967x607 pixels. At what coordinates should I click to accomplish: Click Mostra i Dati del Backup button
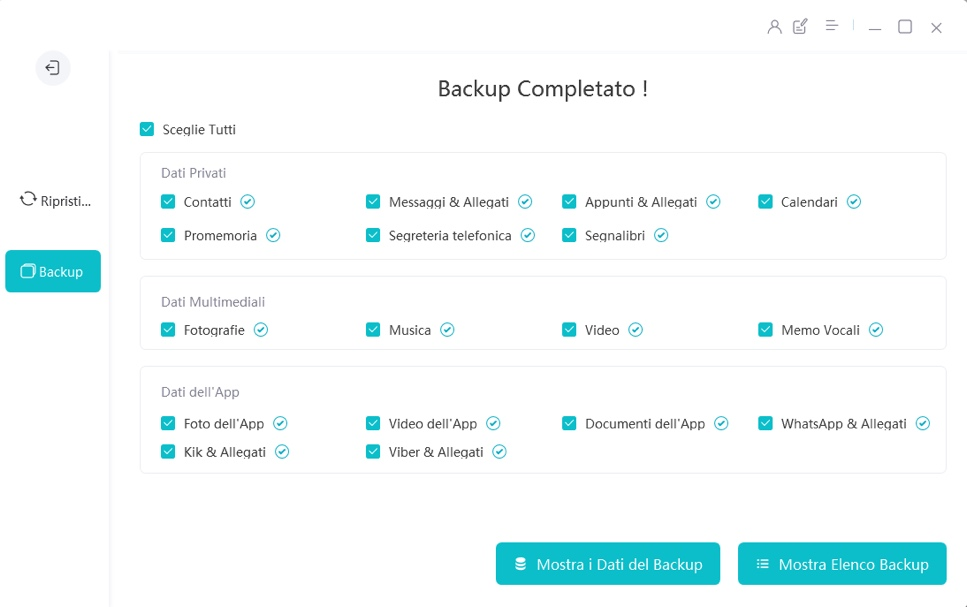[608, 564]
